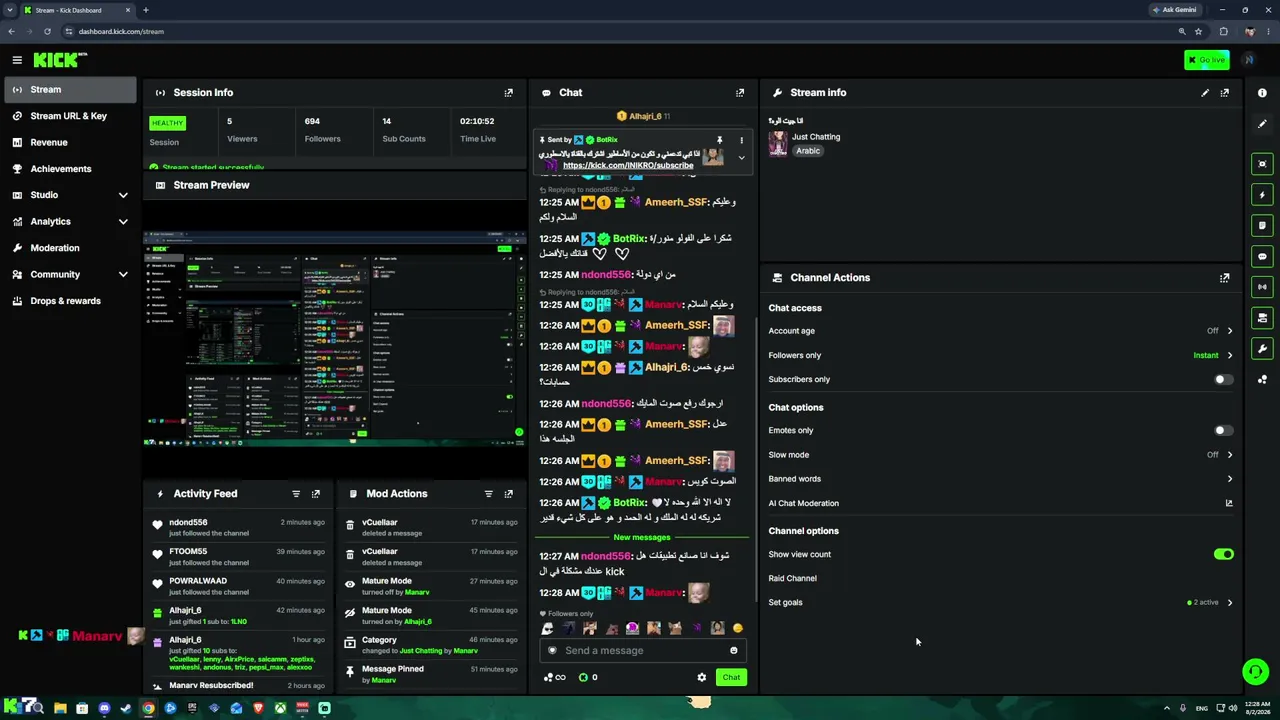Open the emoji picker in message box
Image resolution: width=1280 pixels, height=720 pixels.
coord(734,651)
